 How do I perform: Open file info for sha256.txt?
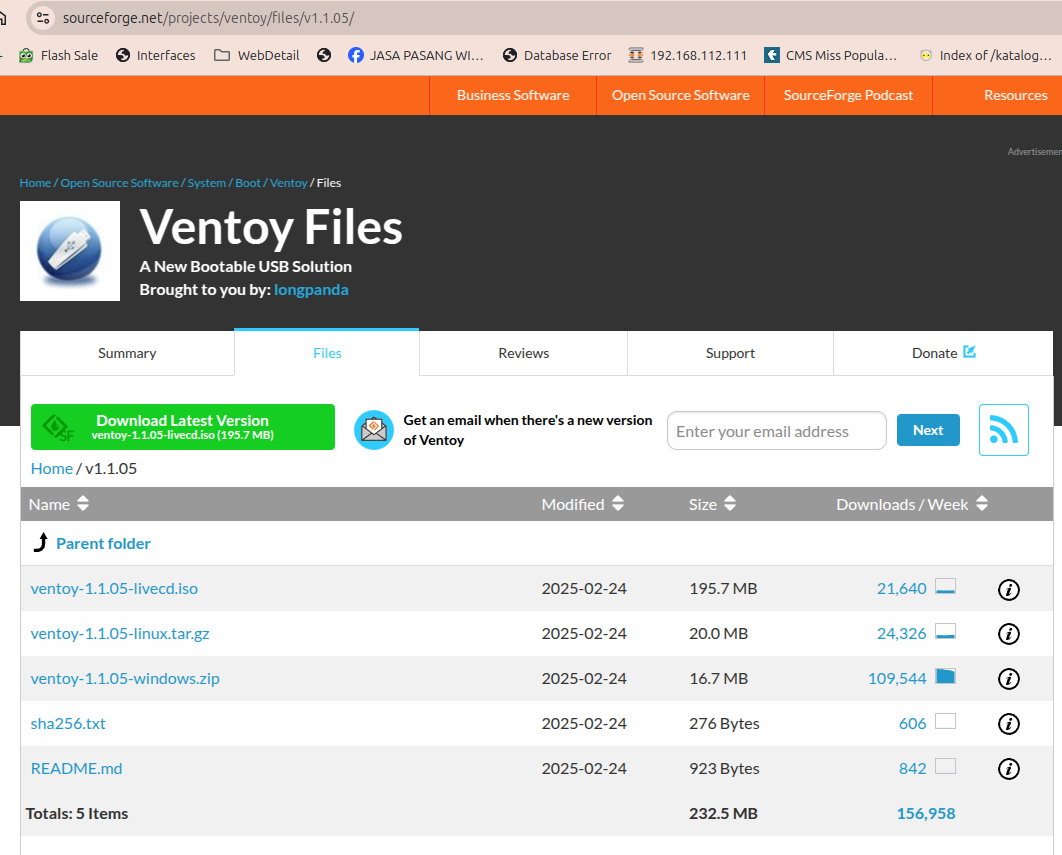(1008, 723)
